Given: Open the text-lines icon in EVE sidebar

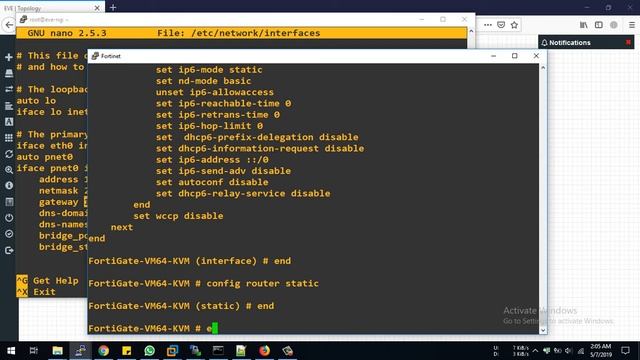Looking at the screenshot, I should [9, 106].
